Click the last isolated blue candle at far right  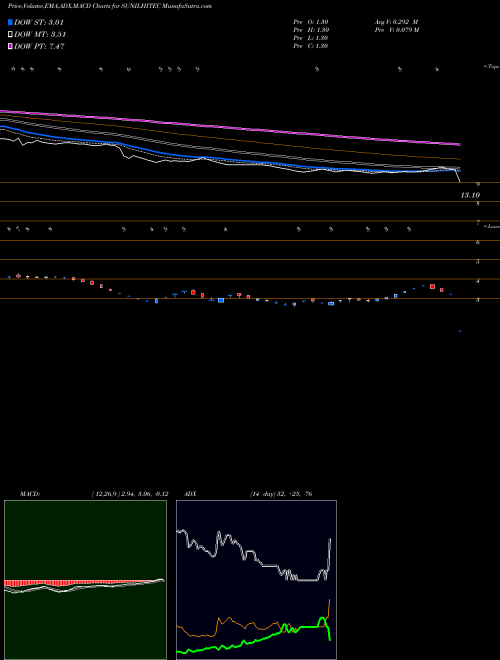click(x=460, y=331)
